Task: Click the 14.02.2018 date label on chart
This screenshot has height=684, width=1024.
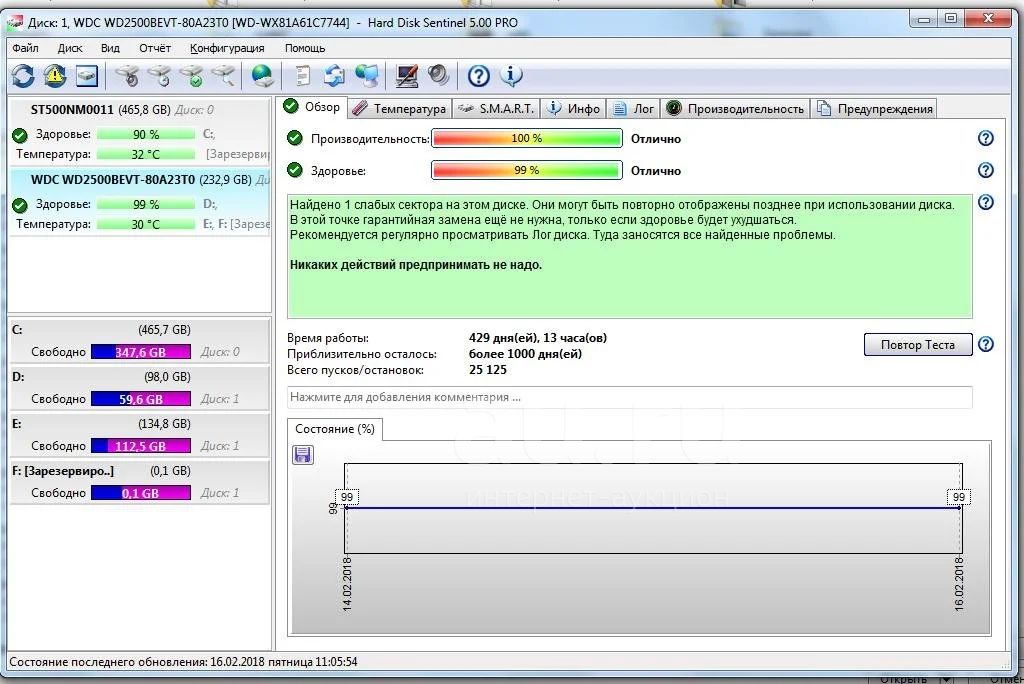Action: click(347, 583)
